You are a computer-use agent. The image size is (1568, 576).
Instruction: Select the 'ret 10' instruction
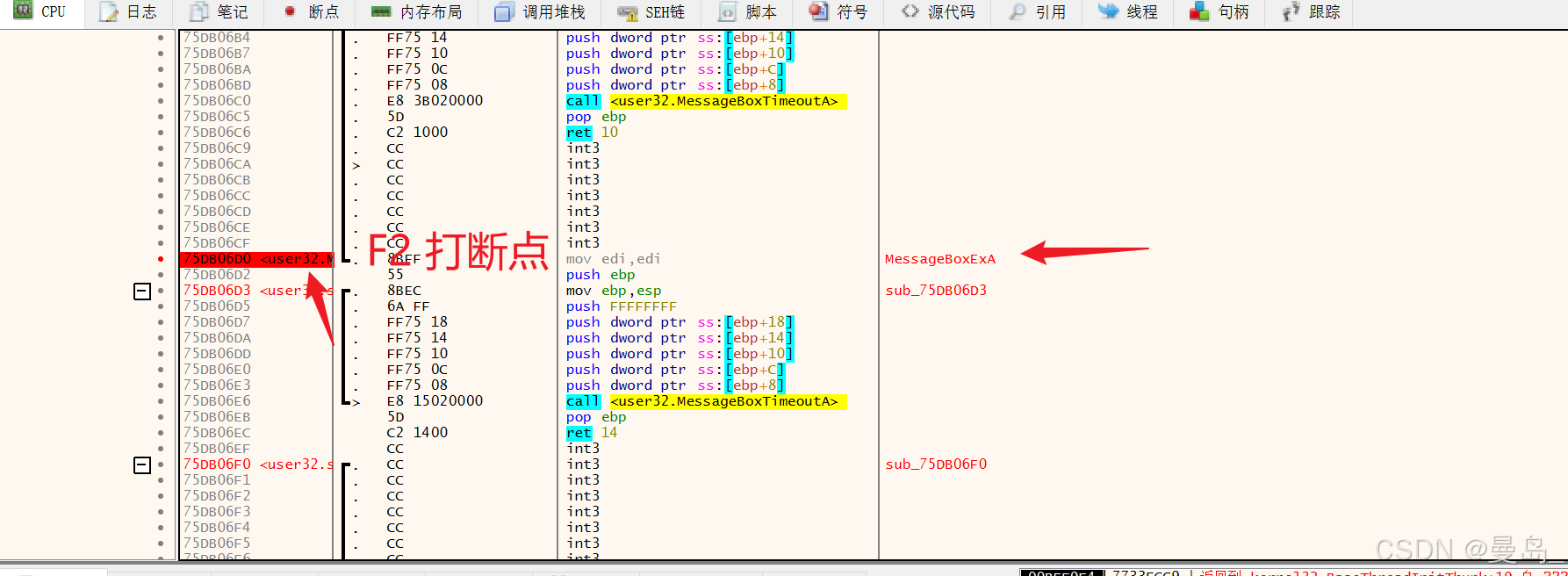pos(593,133)
